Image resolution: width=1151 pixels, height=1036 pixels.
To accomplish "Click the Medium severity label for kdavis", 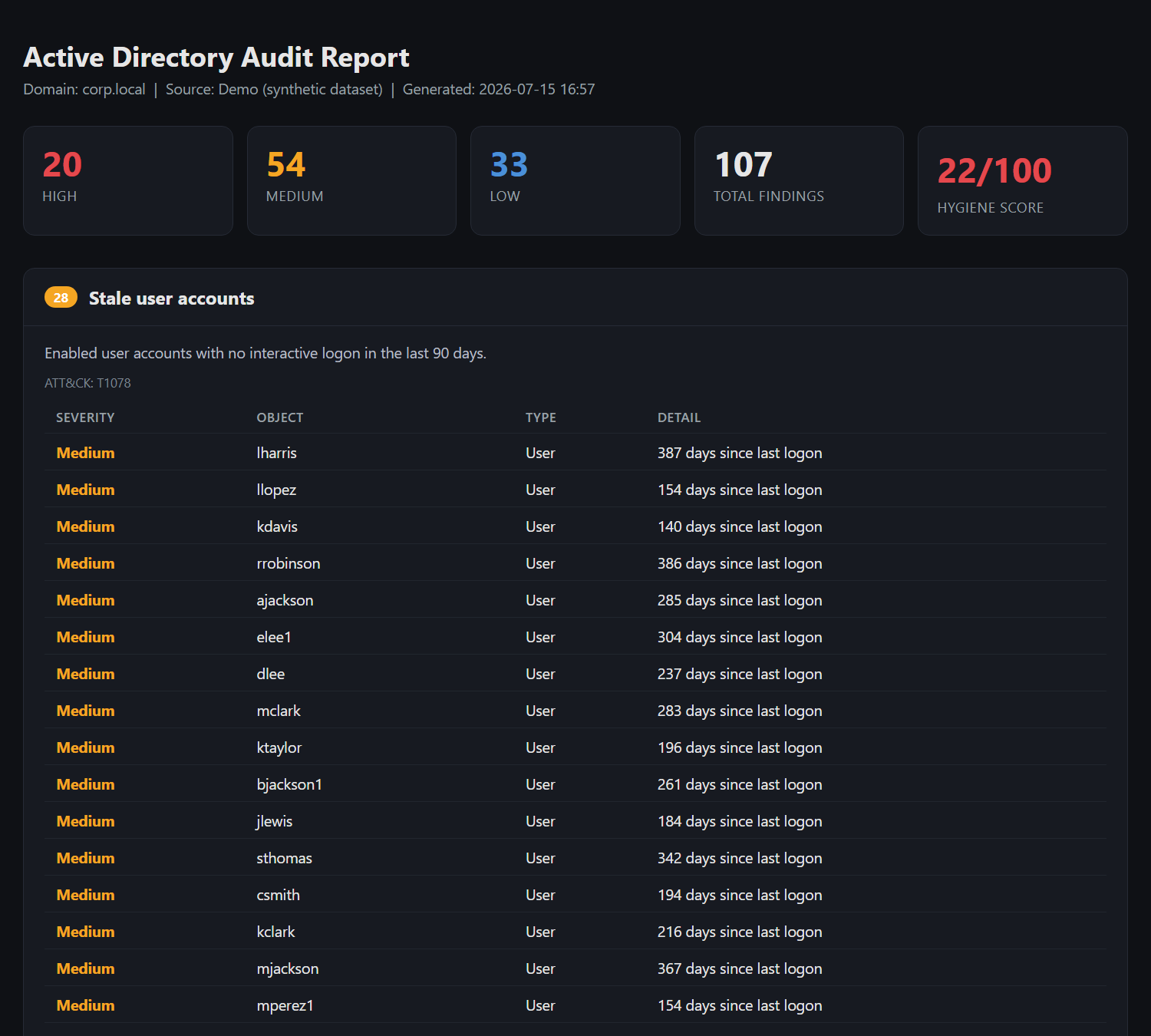I will (85, 526).
